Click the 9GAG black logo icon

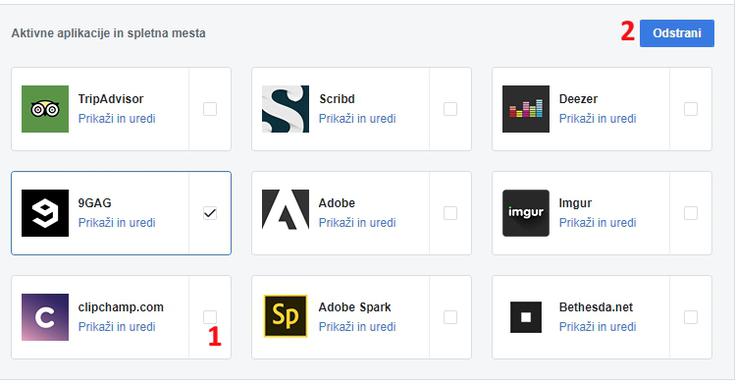tap(45, 213)
